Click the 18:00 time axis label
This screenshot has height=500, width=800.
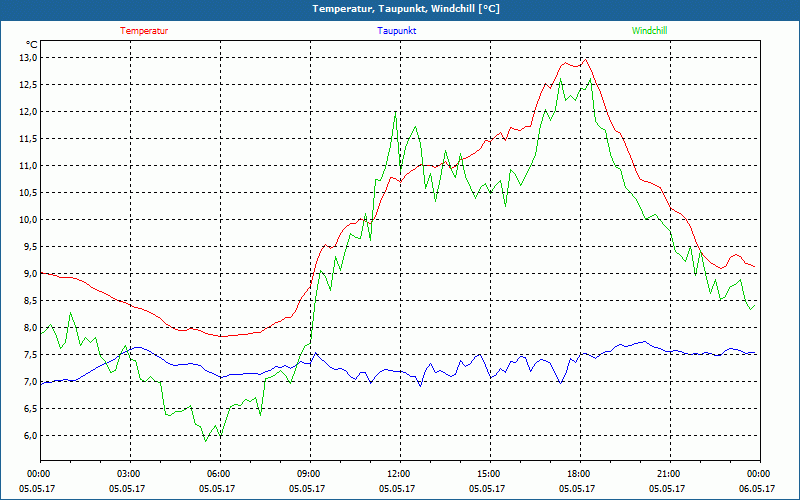tap(580, 474)
